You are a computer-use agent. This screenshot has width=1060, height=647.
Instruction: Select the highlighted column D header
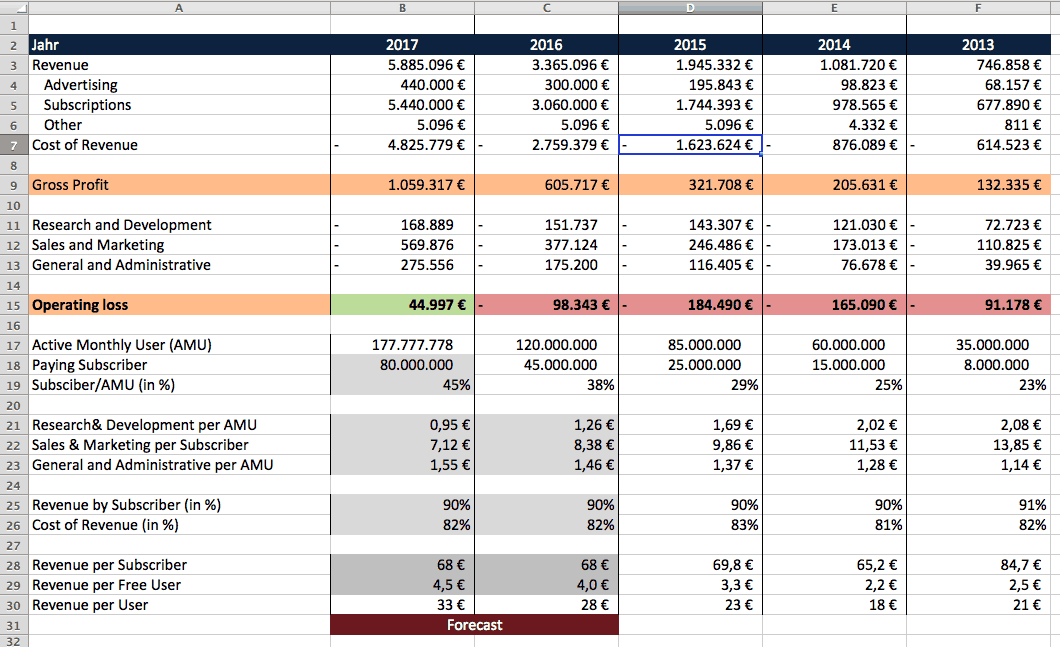coord(690,7)
